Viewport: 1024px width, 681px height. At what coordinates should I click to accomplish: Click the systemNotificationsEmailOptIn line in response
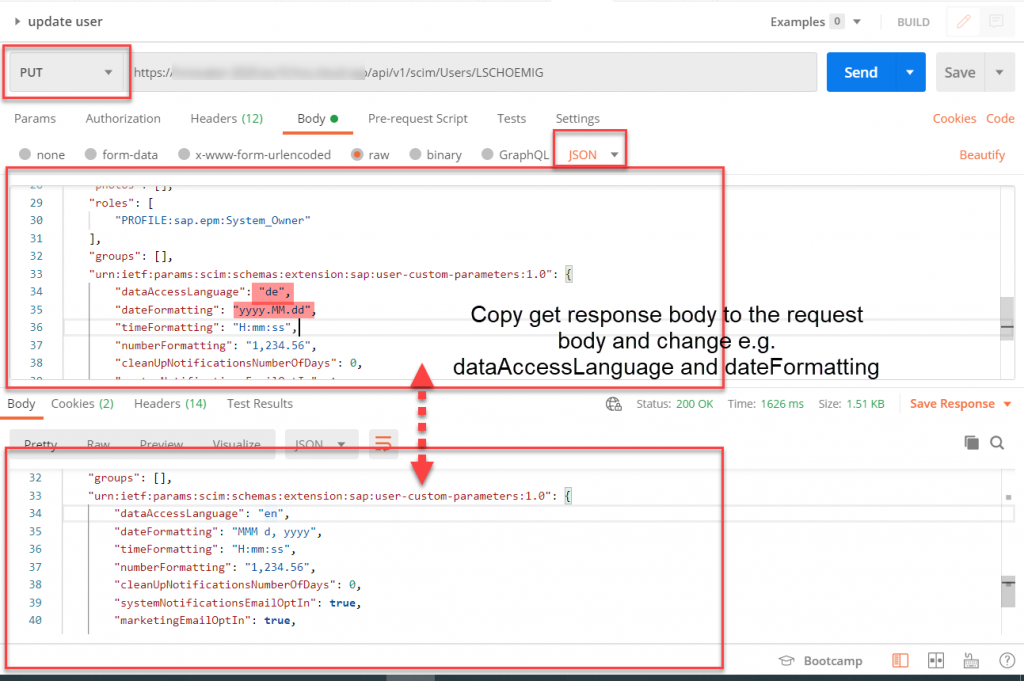(238, 603)
